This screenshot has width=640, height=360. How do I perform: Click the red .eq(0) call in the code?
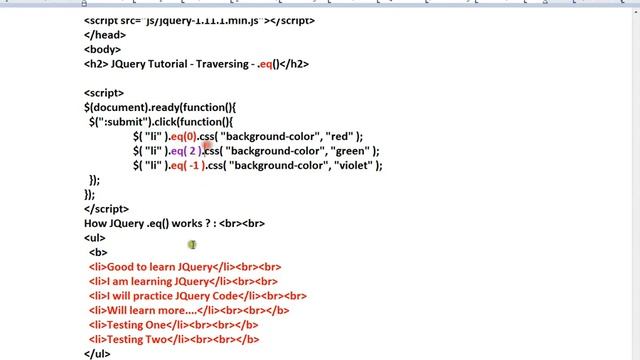click(183, 136)
